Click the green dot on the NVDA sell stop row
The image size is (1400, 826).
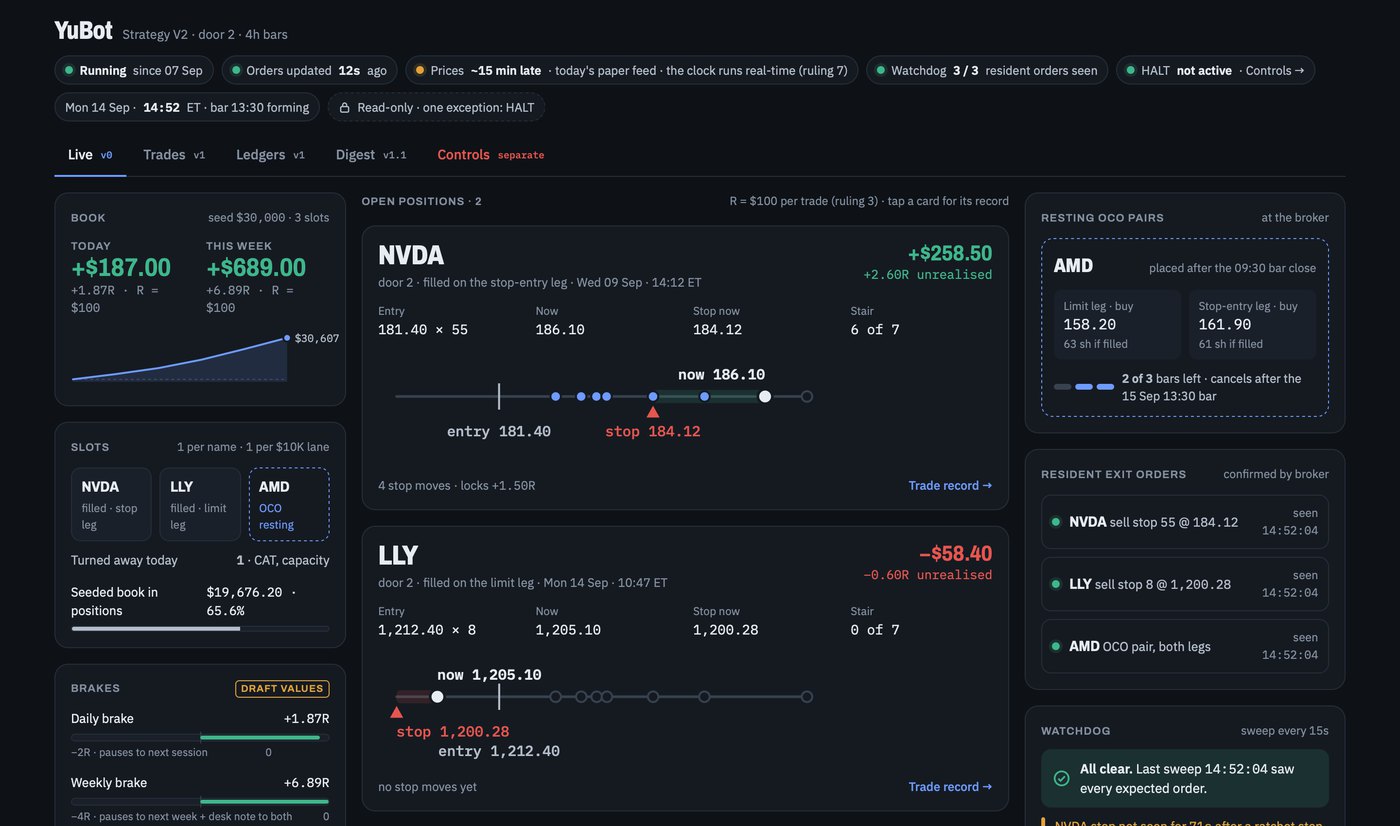tap(1055, 522)
